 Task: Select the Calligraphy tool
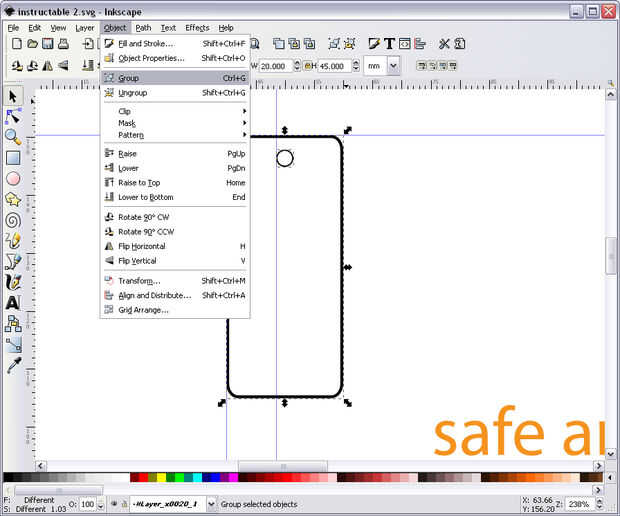(x=13, y=282)
